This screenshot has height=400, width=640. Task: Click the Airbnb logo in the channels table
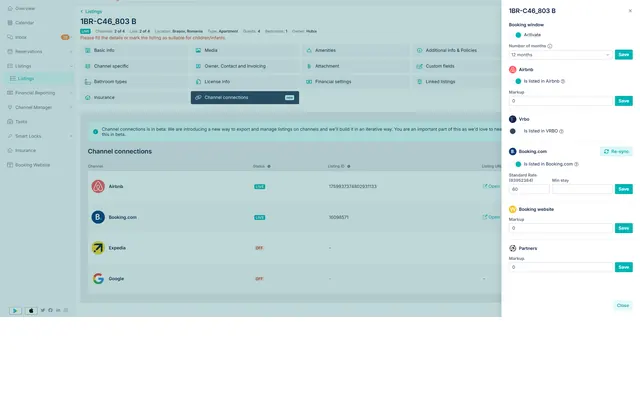98,187
